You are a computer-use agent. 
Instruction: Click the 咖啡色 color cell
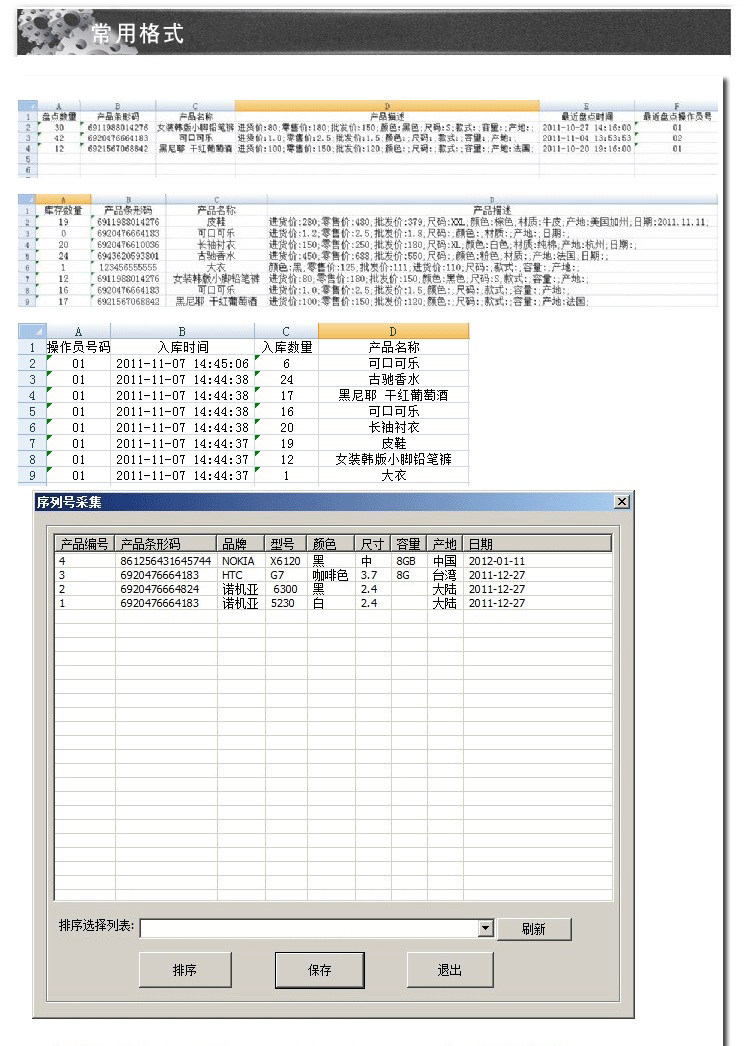tap(330, 575)
